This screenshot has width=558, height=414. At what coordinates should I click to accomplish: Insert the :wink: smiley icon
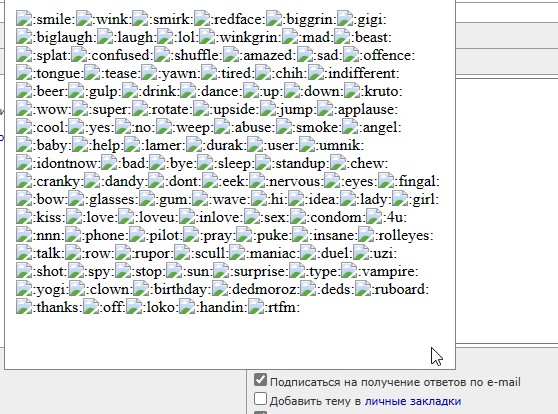84,19
